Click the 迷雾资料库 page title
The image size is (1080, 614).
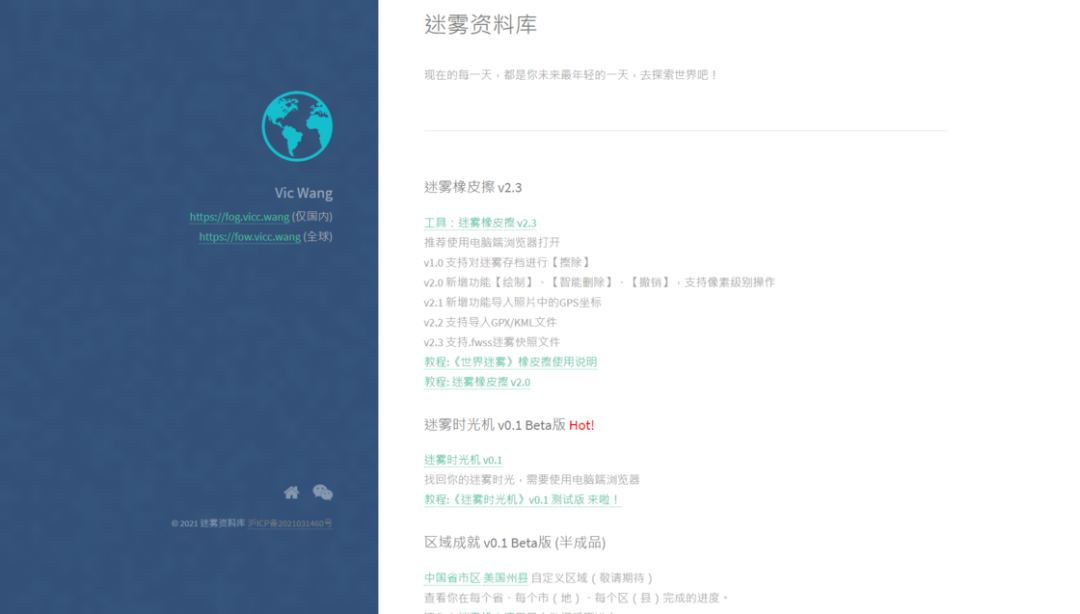tap(480, 25)
